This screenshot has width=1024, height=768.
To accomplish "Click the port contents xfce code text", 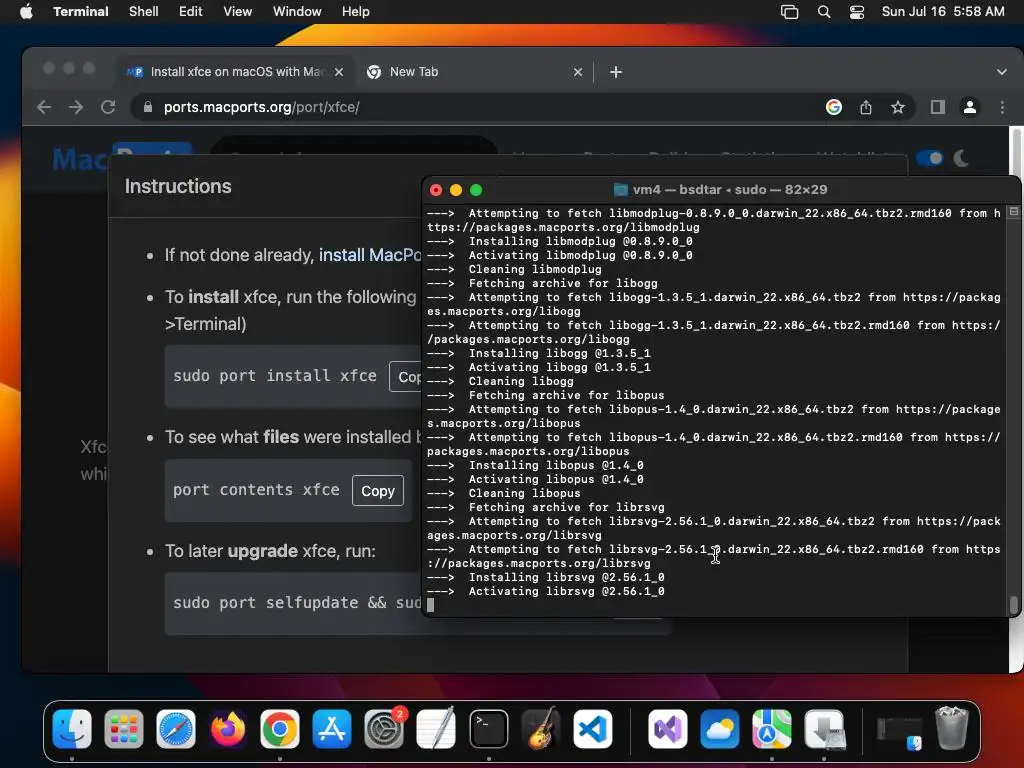I will click(256, 490).
